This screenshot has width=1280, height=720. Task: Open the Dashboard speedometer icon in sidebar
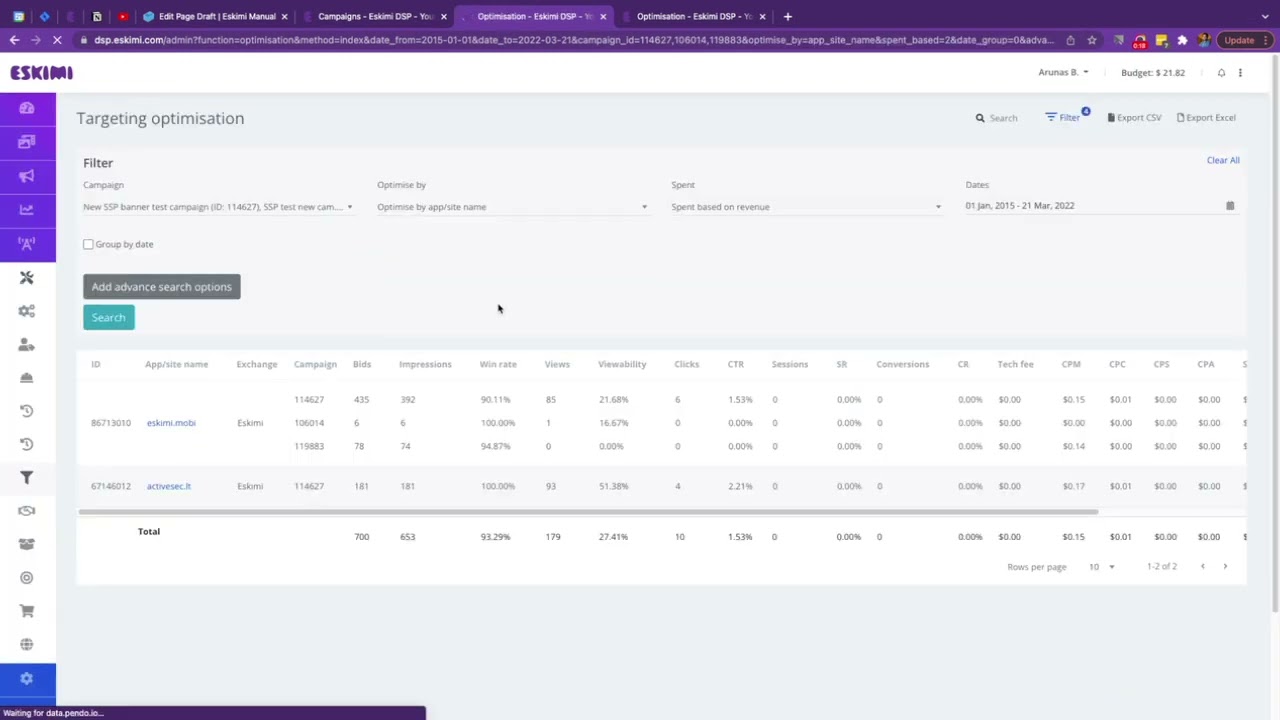(x=26, y=108)
